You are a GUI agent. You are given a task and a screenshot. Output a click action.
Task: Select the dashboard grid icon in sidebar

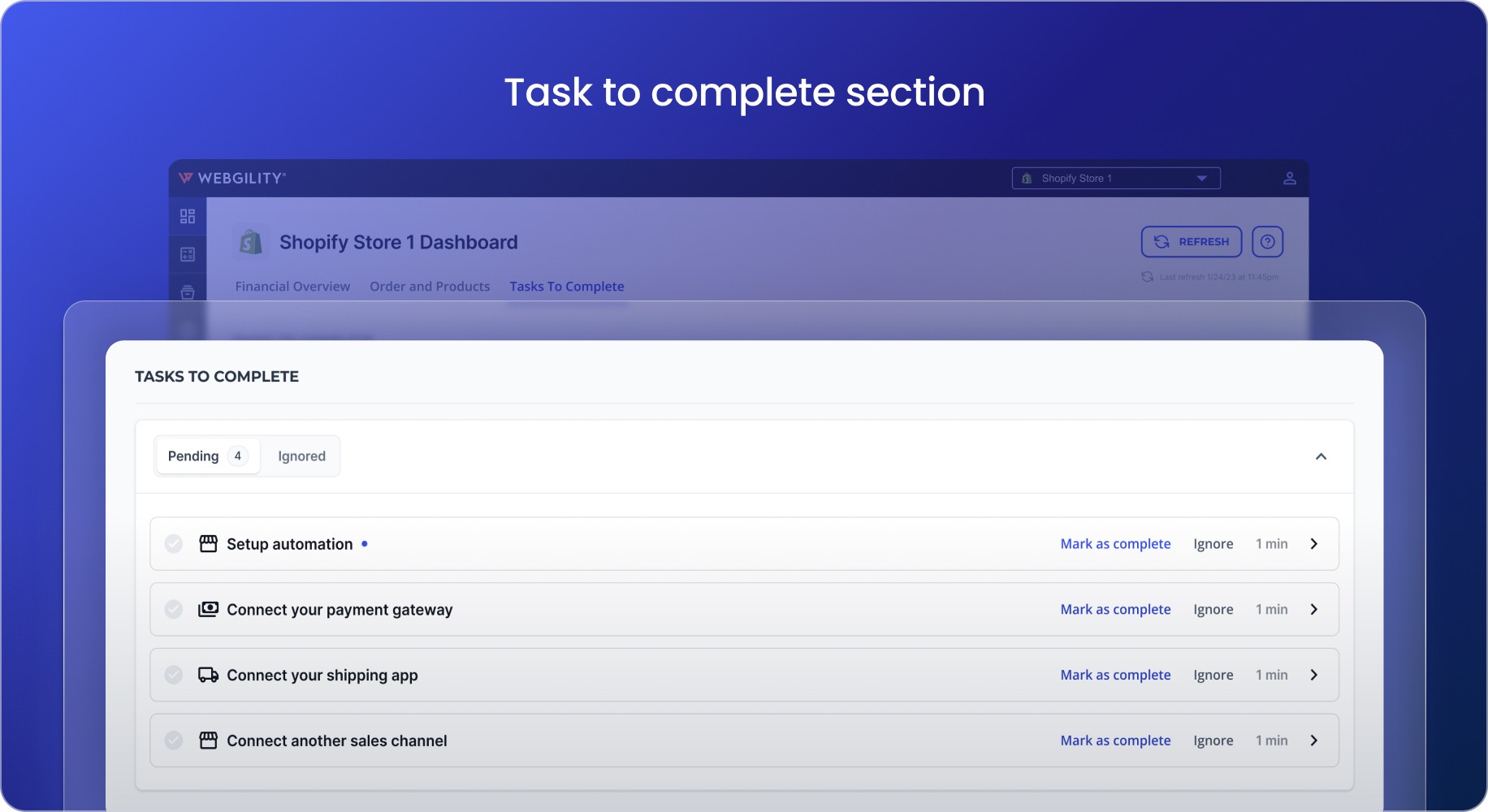[x=188, y=216]
